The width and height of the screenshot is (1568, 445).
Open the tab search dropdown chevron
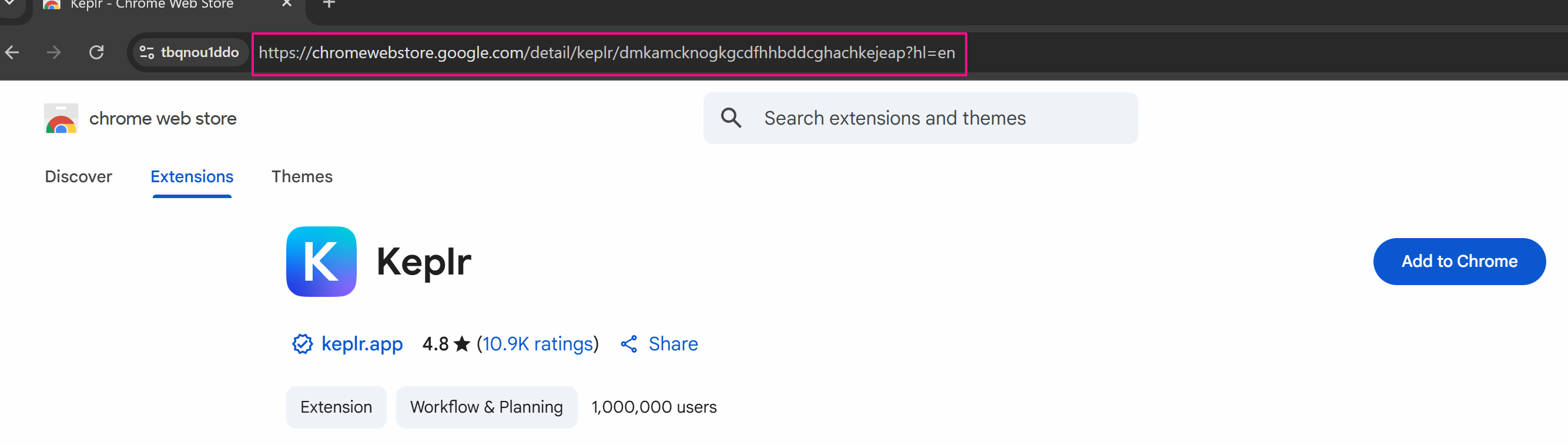(x=10, y=4)
